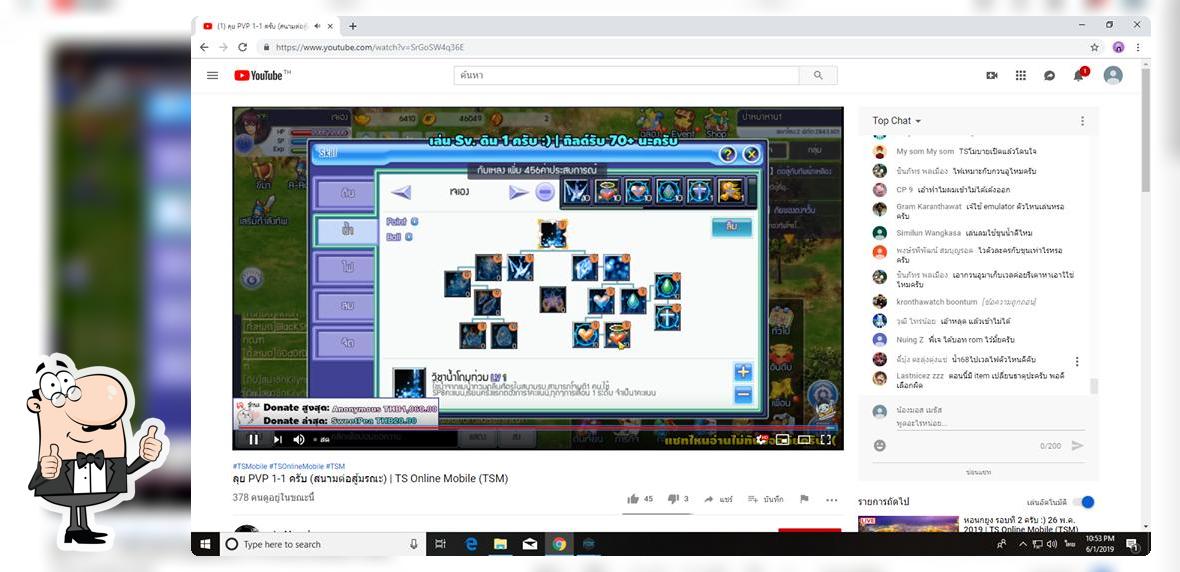1180x572 pixels.
Task: Open more actions ellipsis under video
Action: point(832,499)
